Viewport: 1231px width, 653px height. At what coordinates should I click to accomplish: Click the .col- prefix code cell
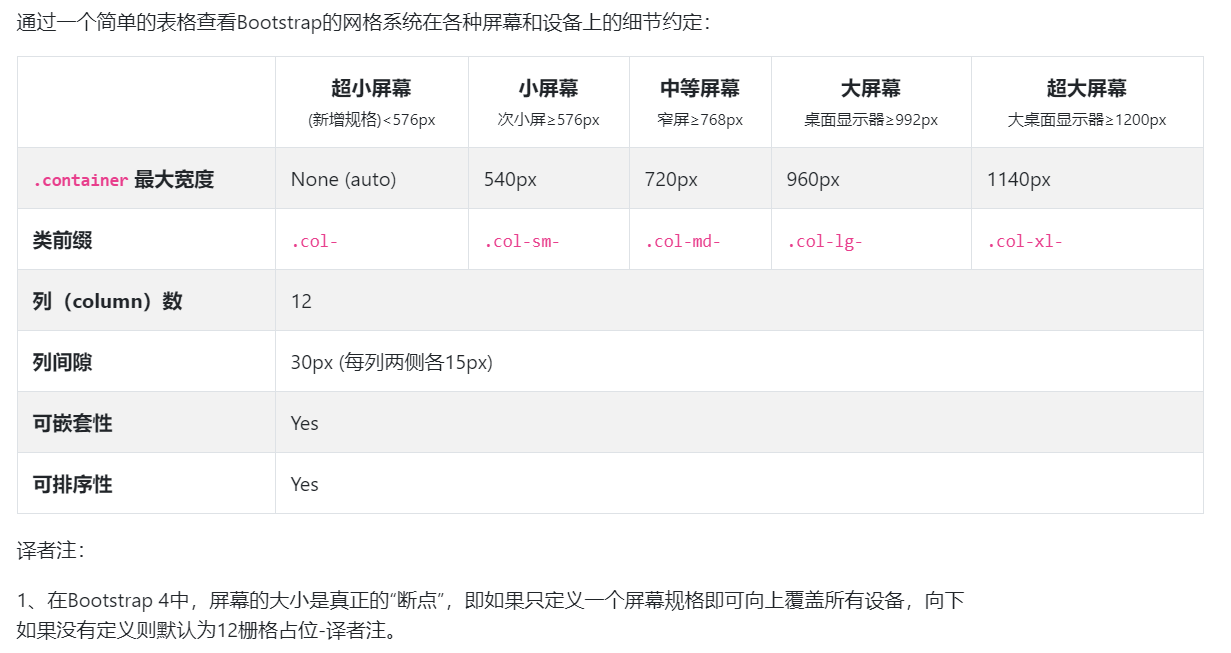tap(315, 242)
